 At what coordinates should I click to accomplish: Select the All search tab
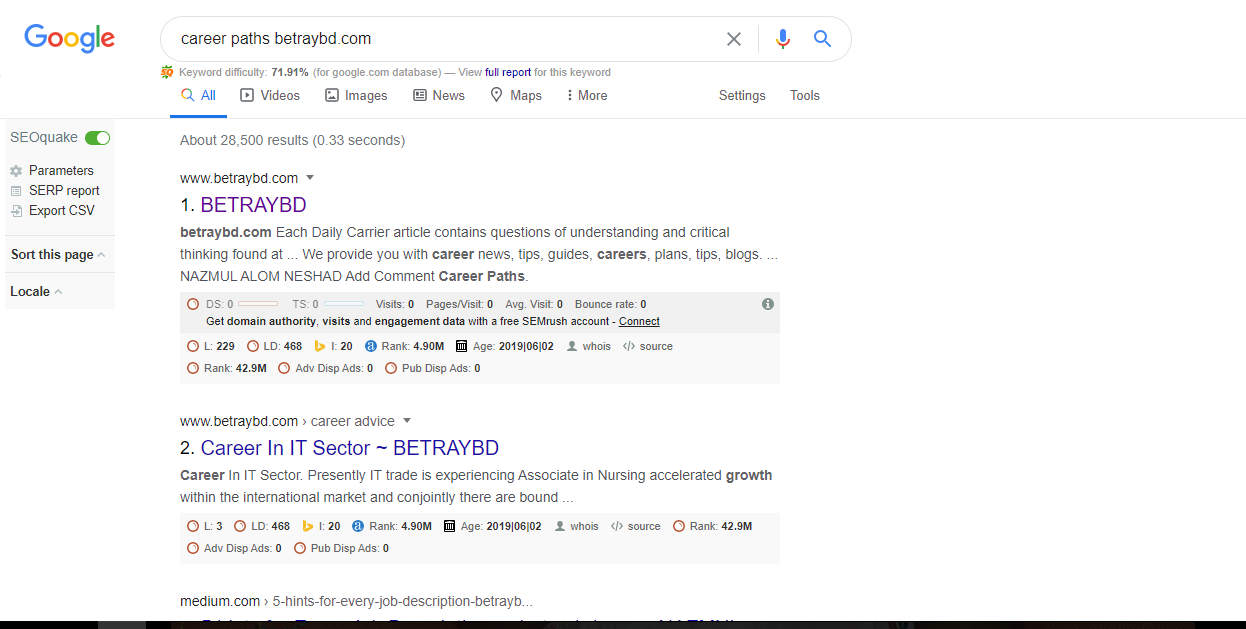pos(198,96)
